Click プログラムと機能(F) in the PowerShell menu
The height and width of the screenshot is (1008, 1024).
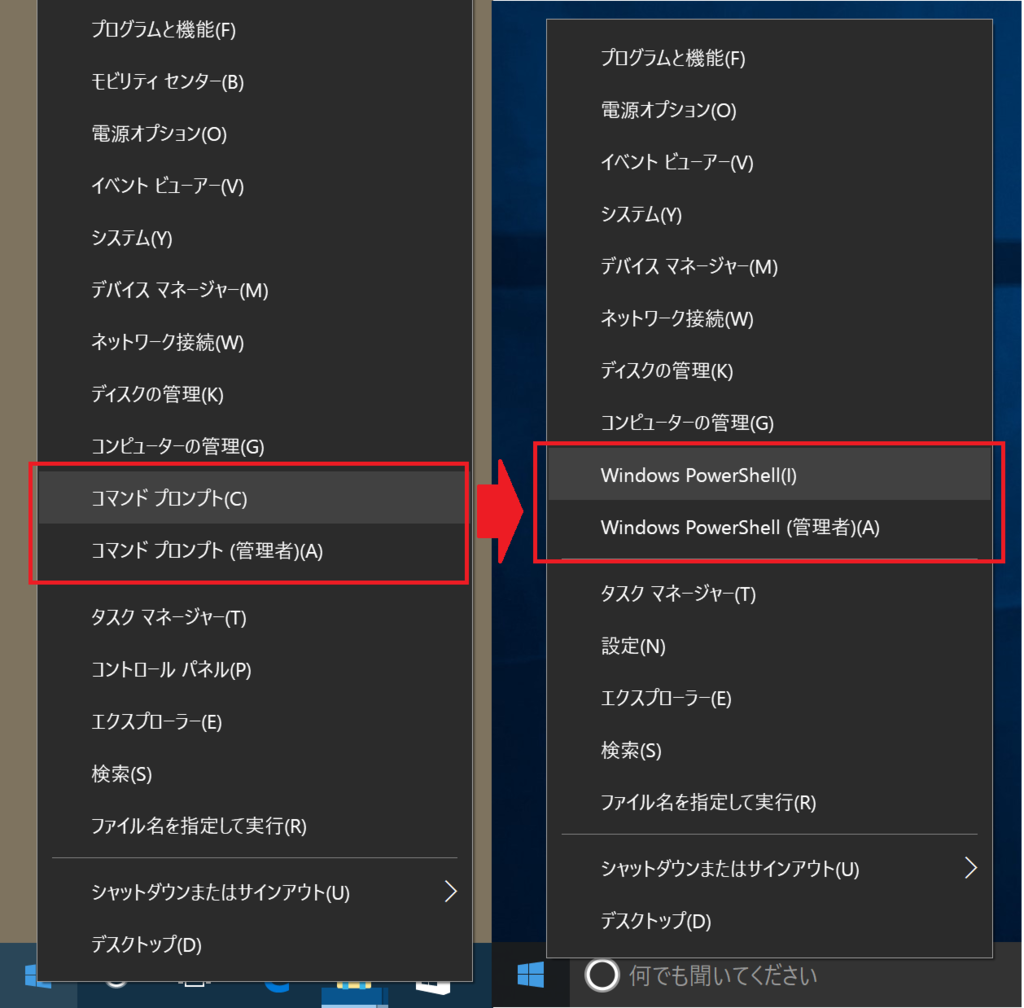click(x=769, y=58)
